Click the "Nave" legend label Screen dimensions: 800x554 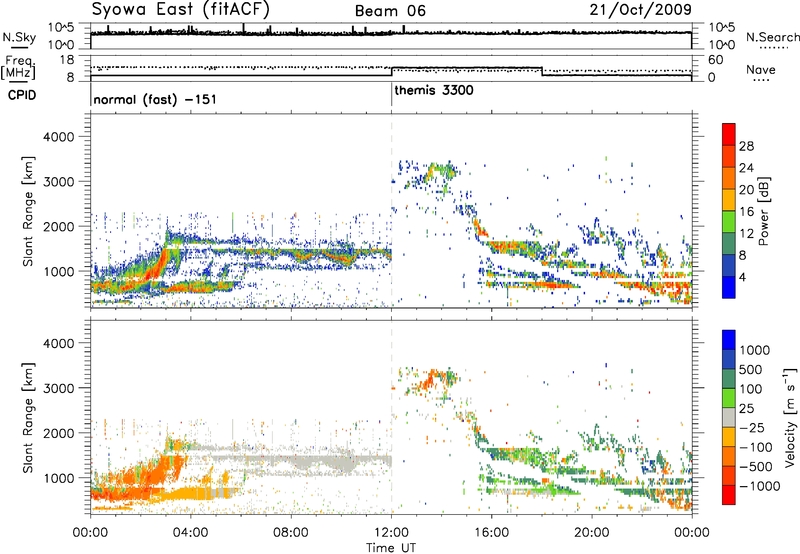coord(761,70)
